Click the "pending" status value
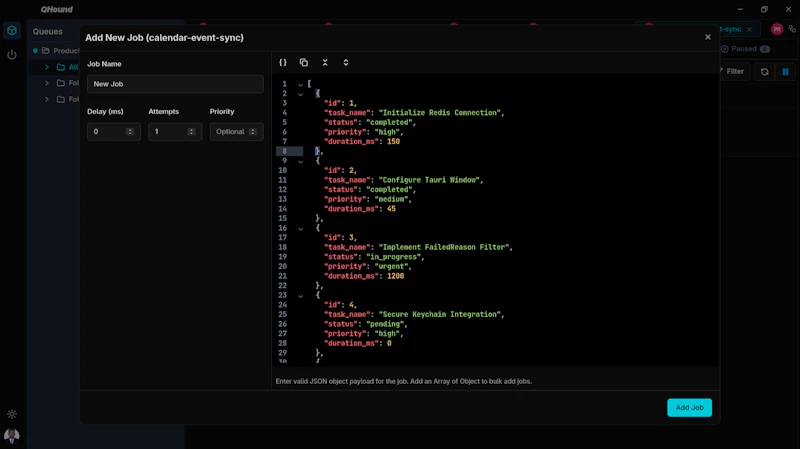This screenshot has height=449, width=800. click(x=385, y=324)
